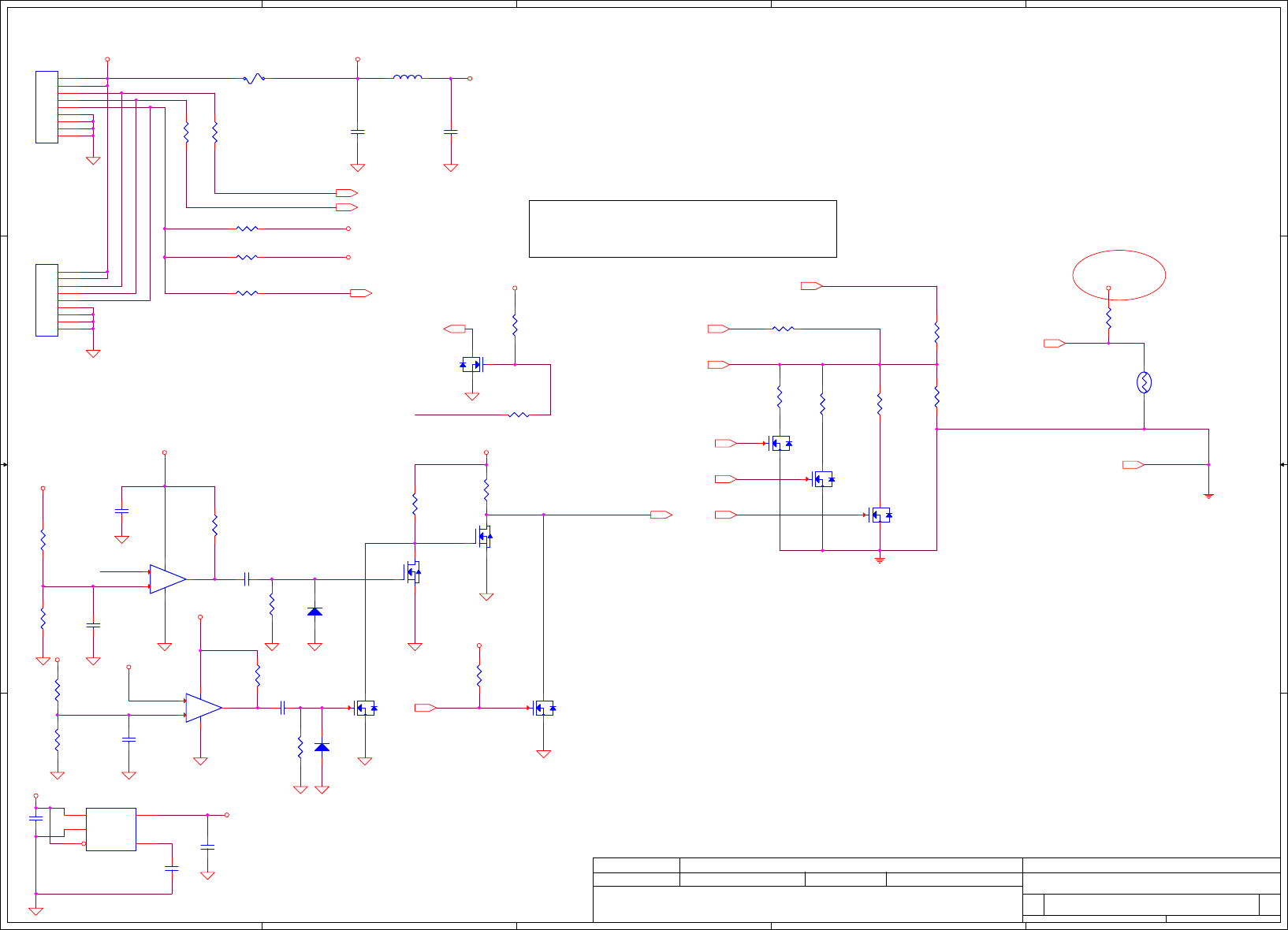Select the resistor inside the red ellipse's wire
Screen dimensions: 1288x930
pos(1108,318)
